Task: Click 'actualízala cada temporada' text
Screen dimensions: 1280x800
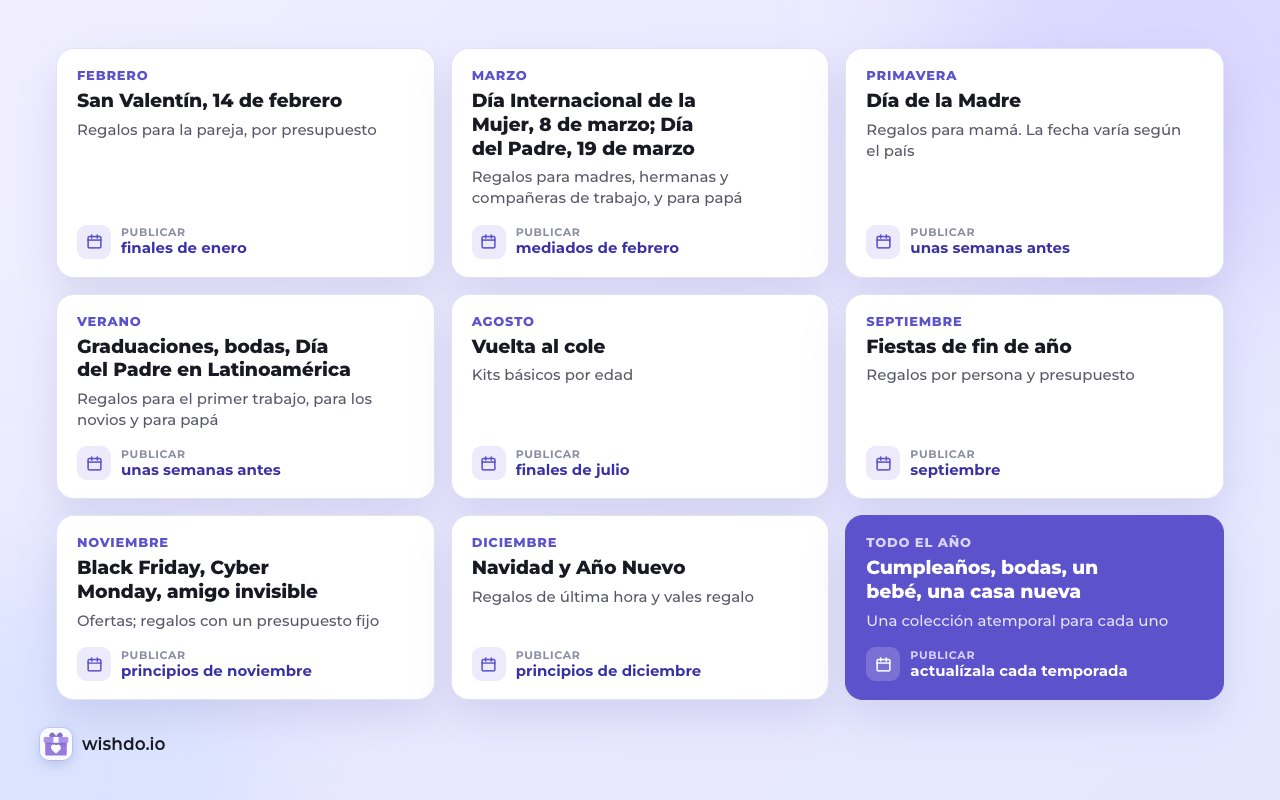Action: [x=1018, y=671]
